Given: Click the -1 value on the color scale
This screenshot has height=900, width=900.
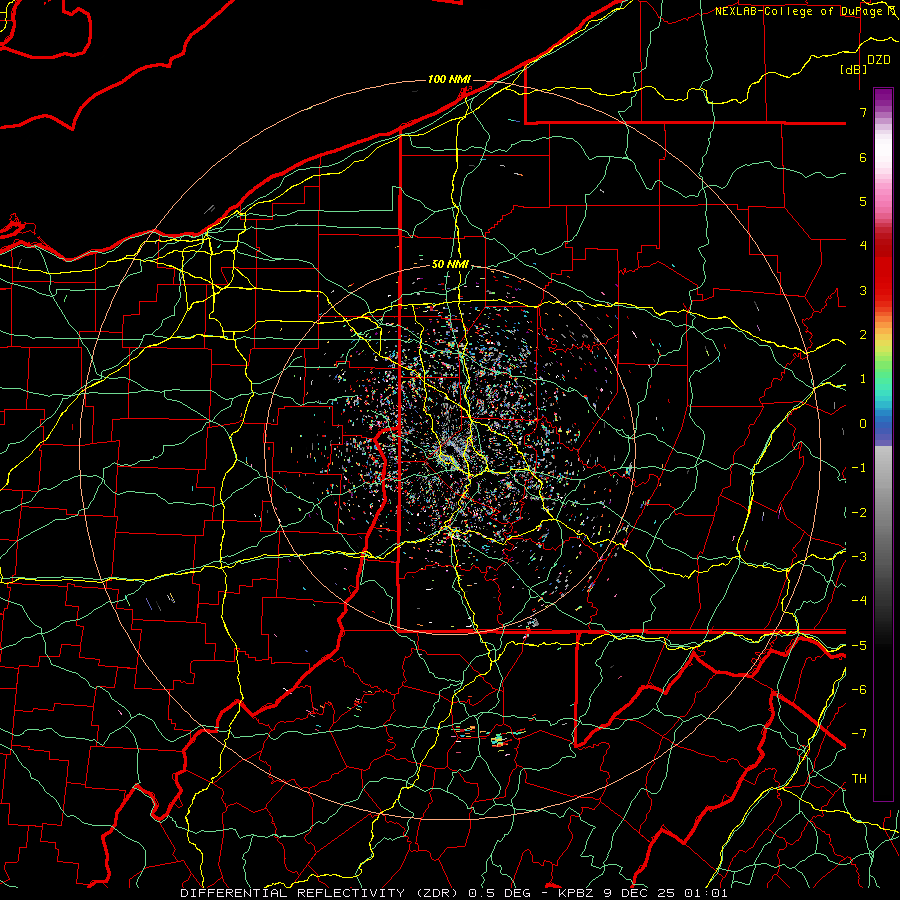Looking at the screenshot, I should 859,468.
